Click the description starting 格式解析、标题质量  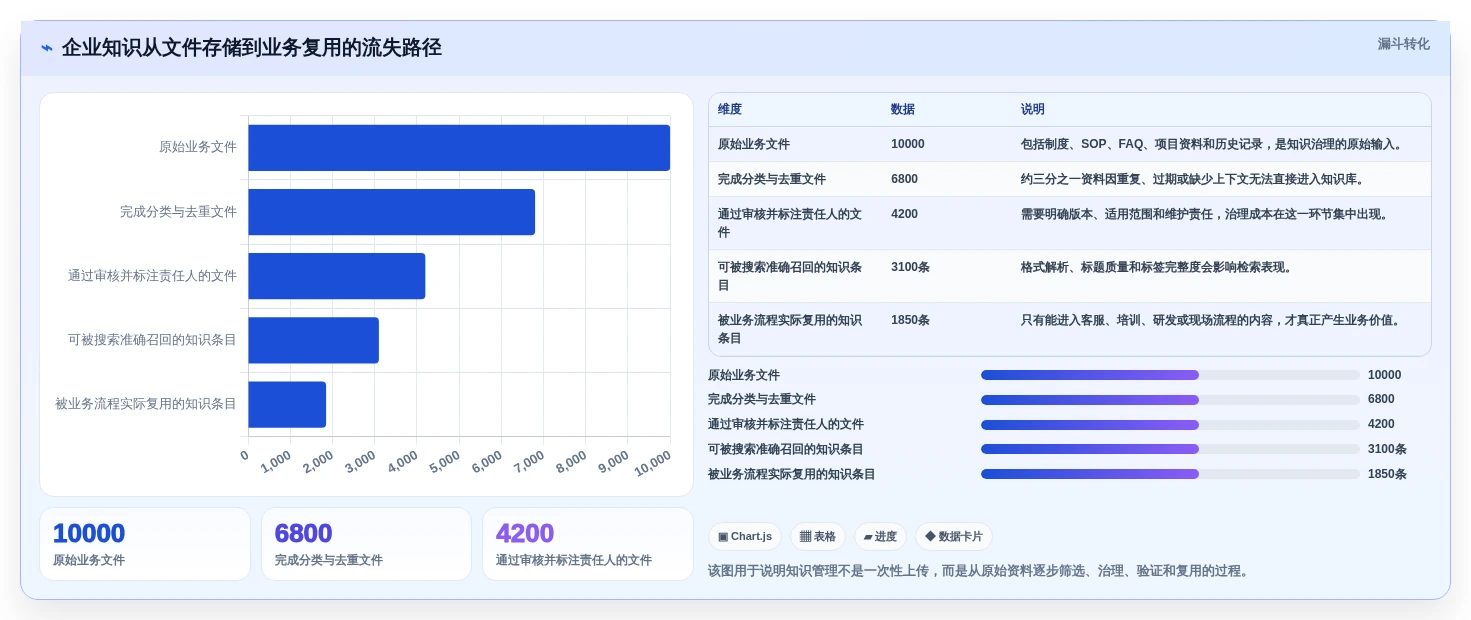(x=1158, y=267)
